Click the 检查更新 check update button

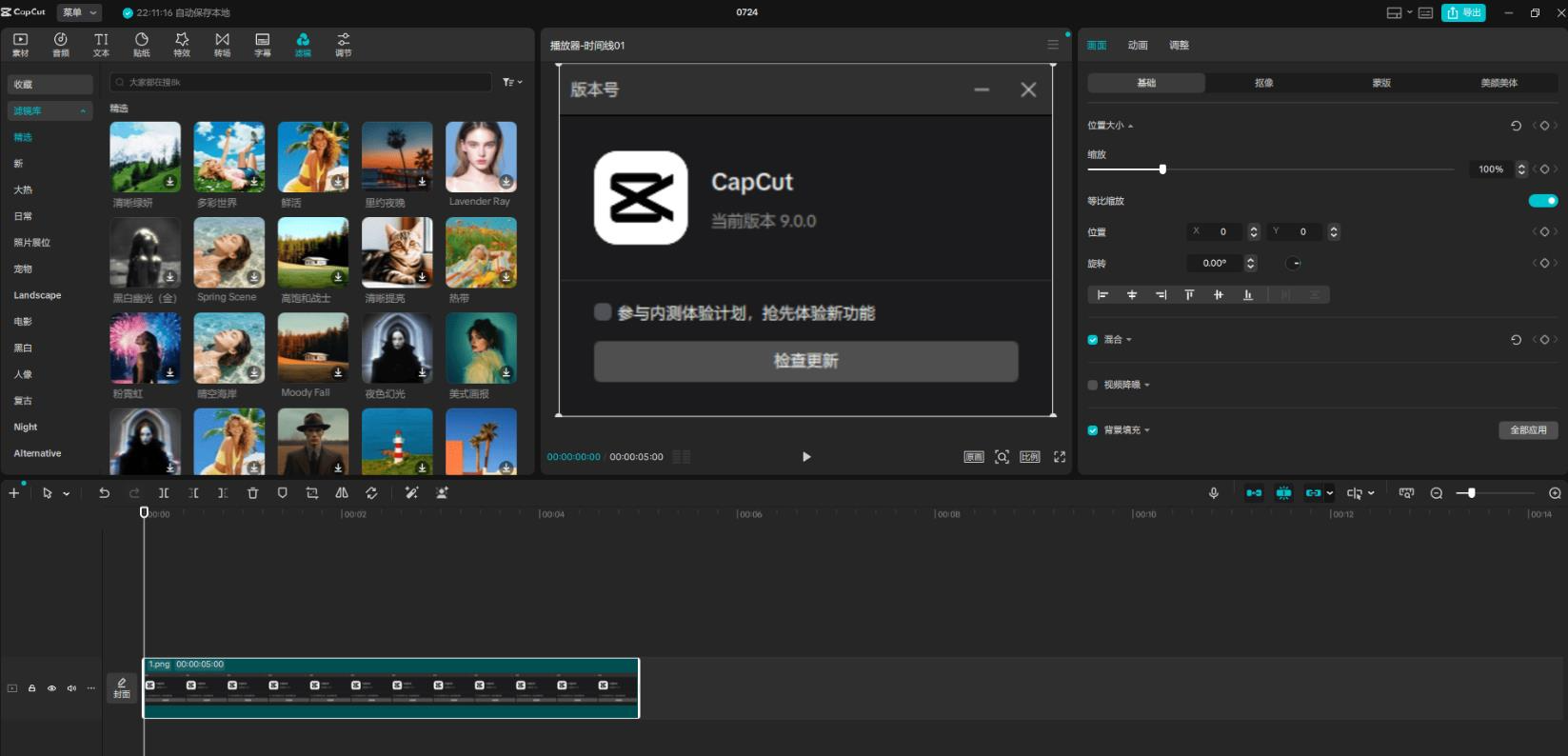805,362
